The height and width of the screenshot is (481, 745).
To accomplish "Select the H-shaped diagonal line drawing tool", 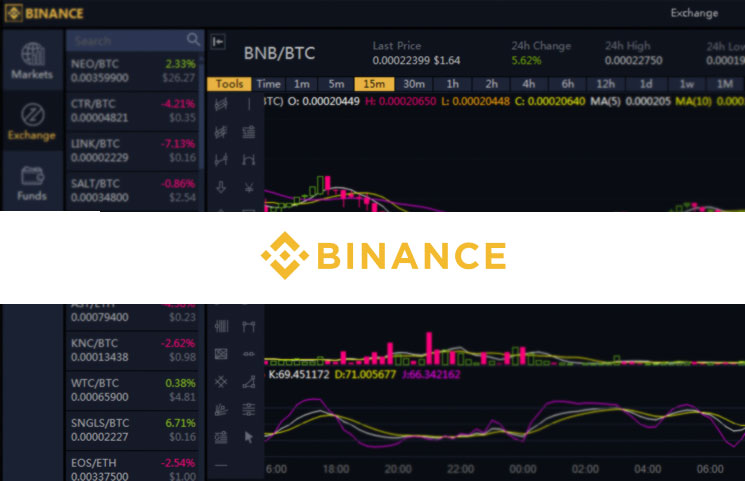I will pos(221,159).
